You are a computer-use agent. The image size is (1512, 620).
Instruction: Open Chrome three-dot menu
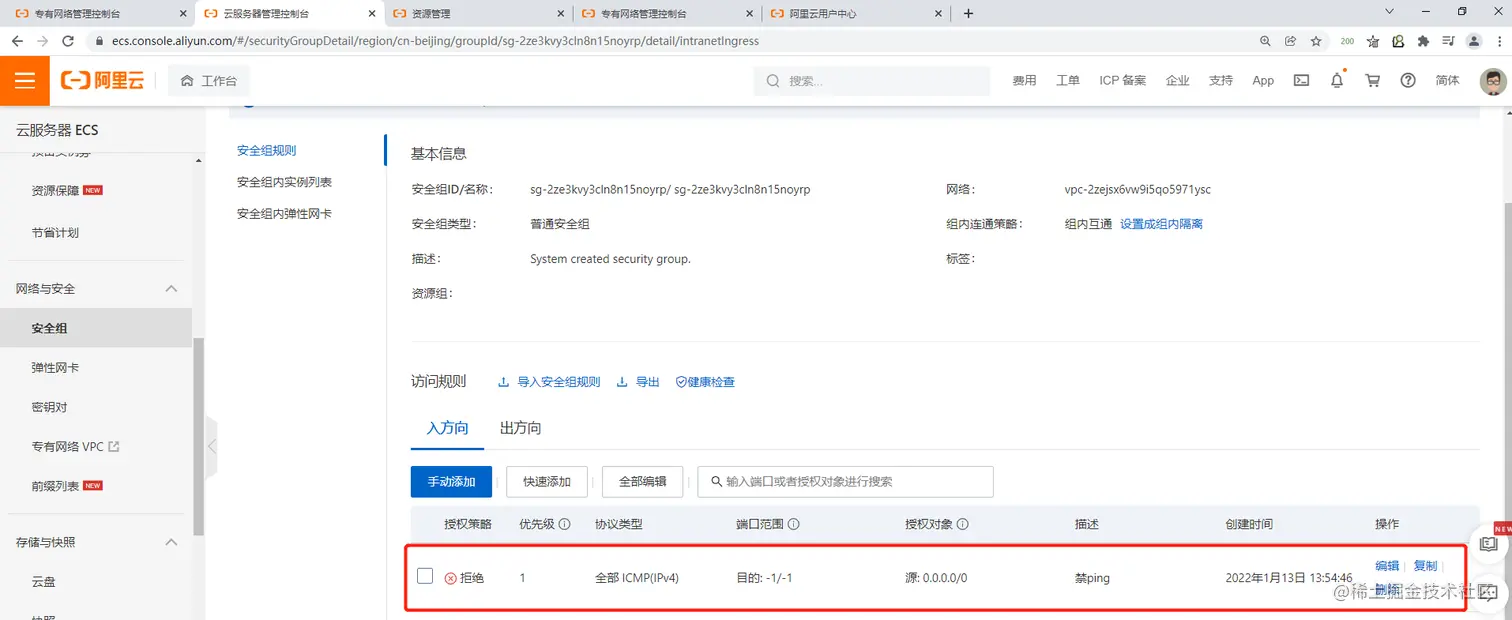pos(1498,41)
